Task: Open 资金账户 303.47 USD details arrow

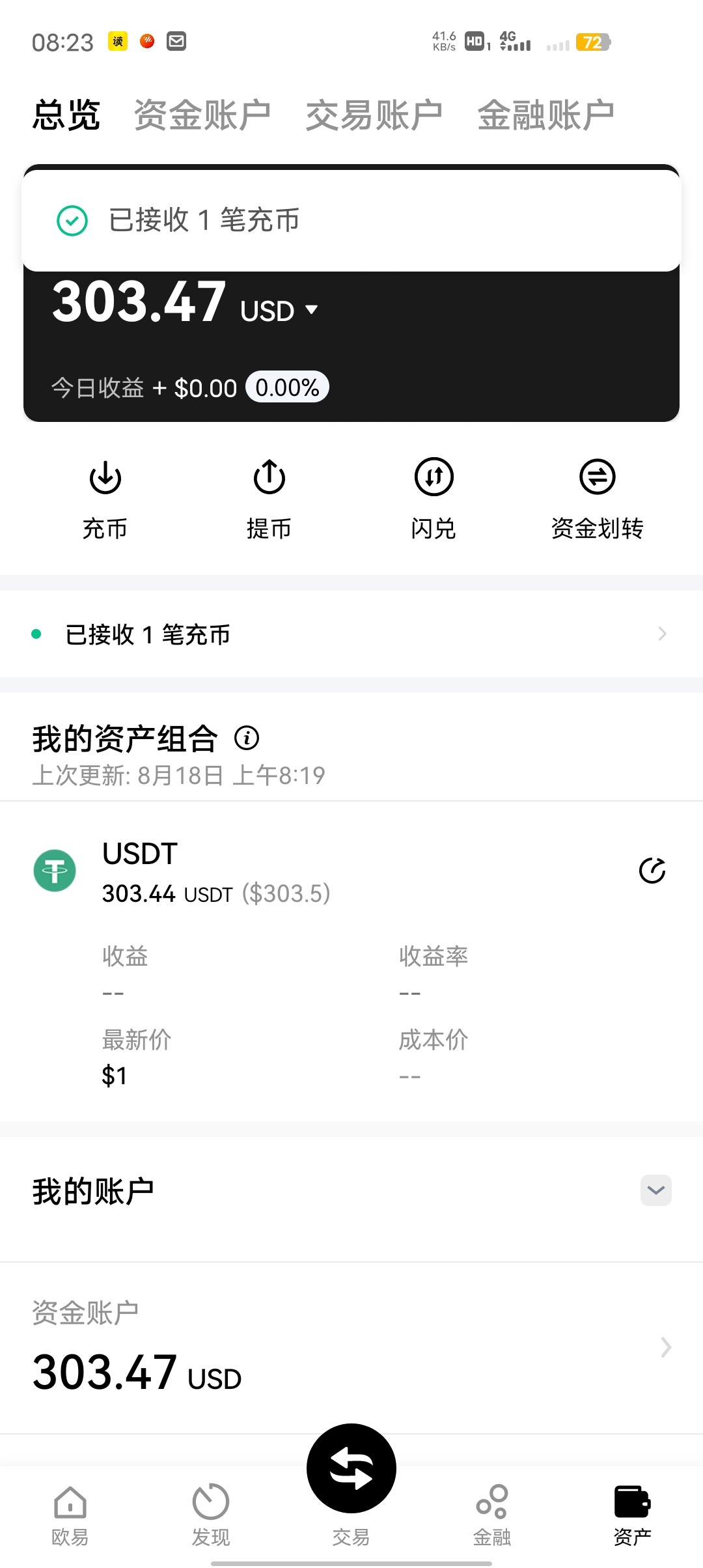Action: tap(665, 1347)
